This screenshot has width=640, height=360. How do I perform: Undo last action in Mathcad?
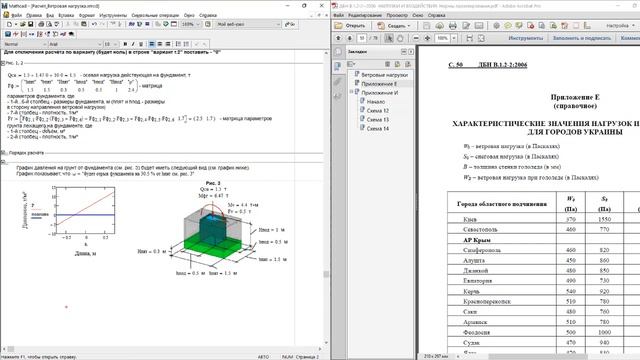94,24
